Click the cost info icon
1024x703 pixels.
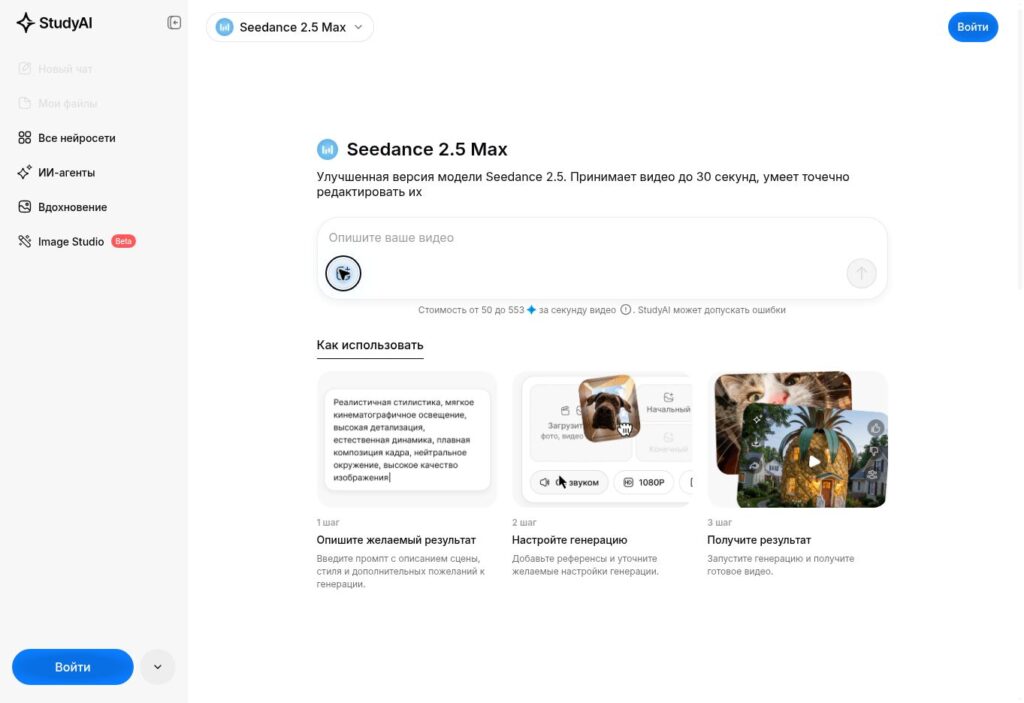tap(625, 310)
